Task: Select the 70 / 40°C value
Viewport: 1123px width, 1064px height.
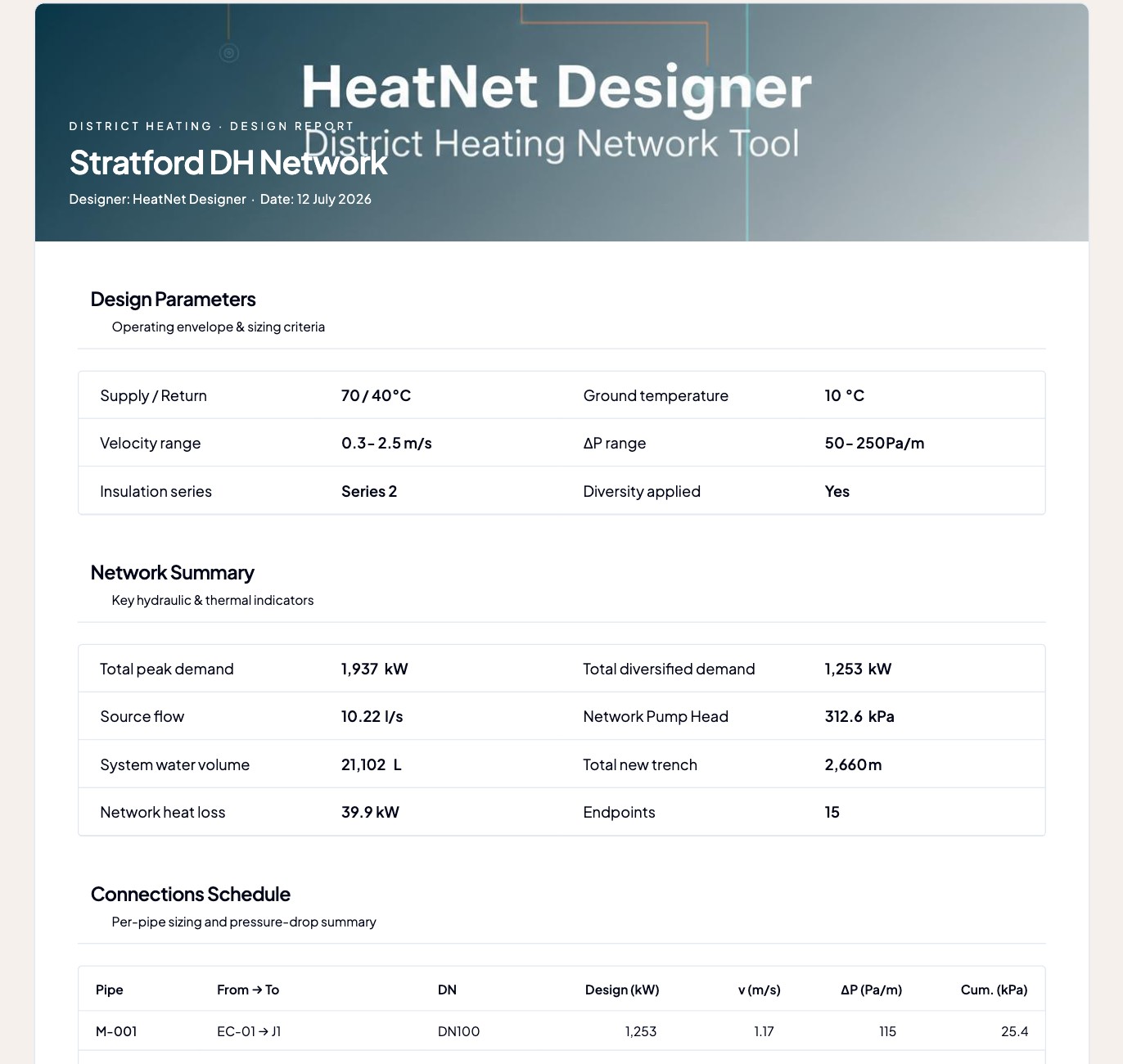Action: [377, 396]
